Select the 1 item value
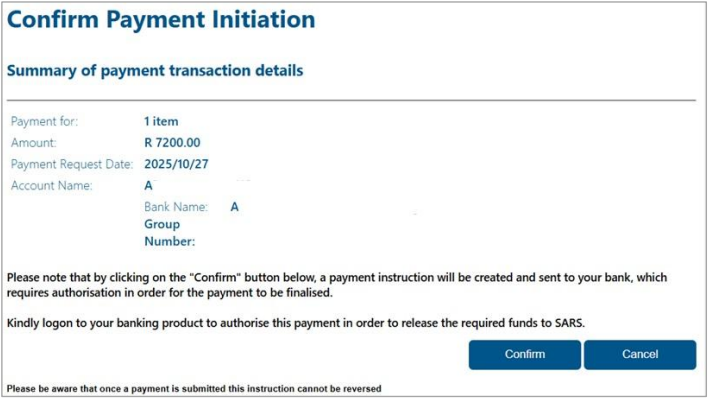Screen dimensions: 712x400 click(x=161, y=122)
